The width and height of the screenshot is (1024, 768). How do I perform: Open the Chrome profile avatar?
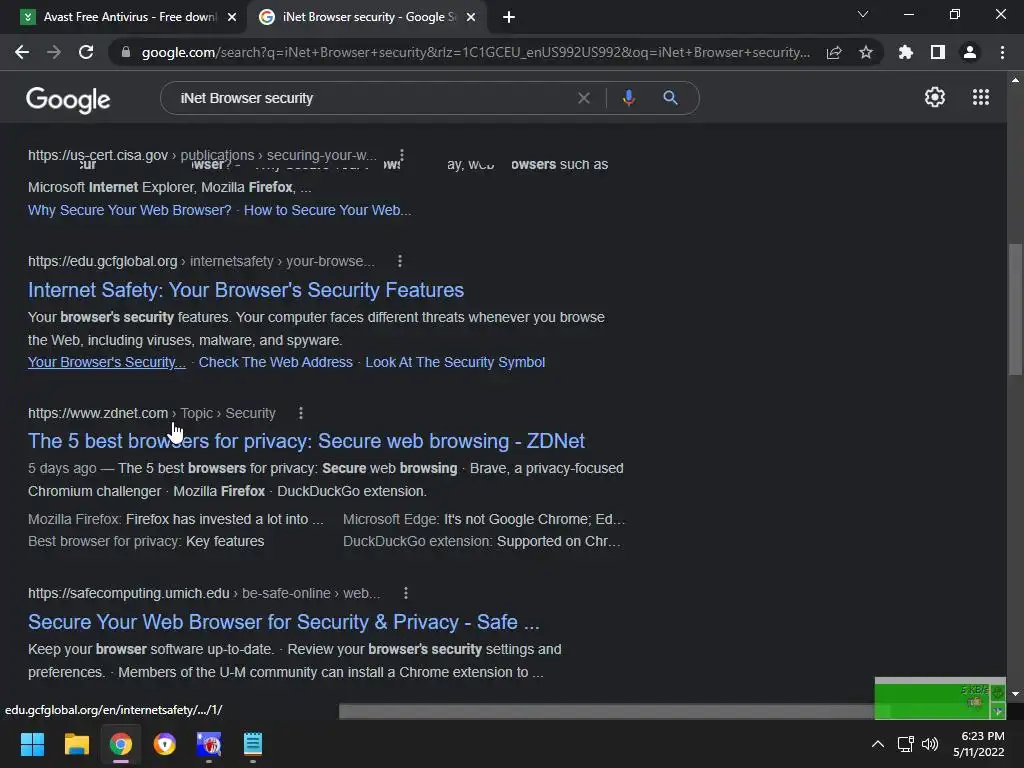pyautogui.click(x=970, y=52)
